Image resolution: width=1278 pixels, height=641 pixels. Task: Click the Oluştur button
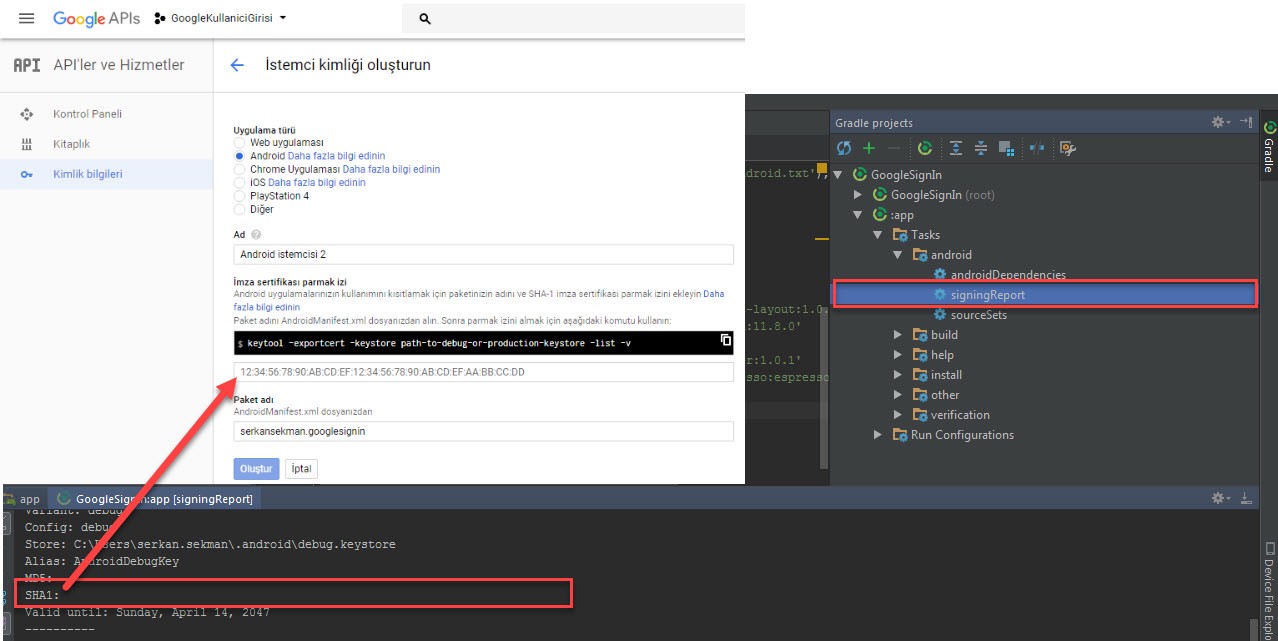[x=256, y=469]
